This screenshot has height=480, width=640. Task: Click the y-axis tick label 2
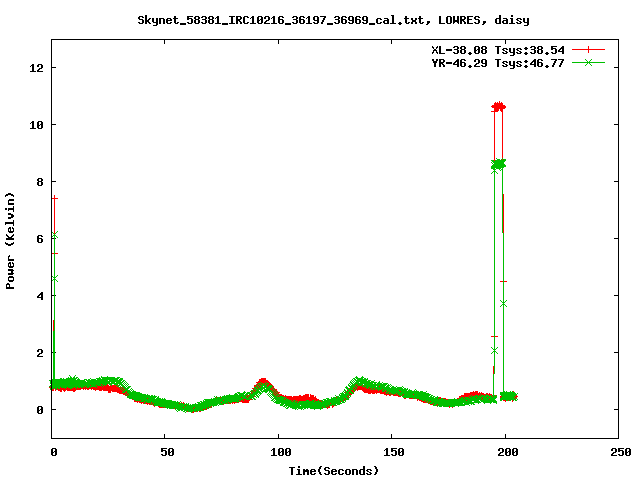click(x=40, y=353)
